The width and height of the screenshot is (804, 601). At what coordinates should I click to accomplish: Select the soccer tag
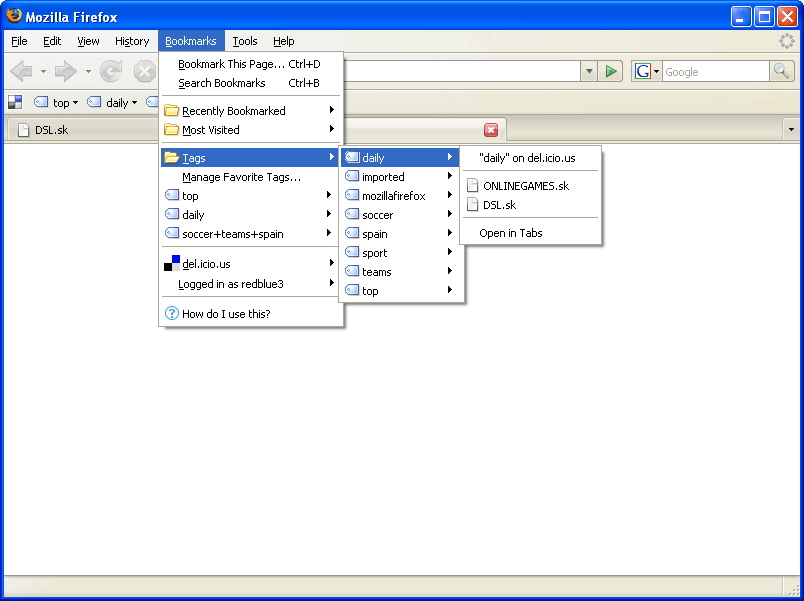pyautogui.click(x=399, y=215)
